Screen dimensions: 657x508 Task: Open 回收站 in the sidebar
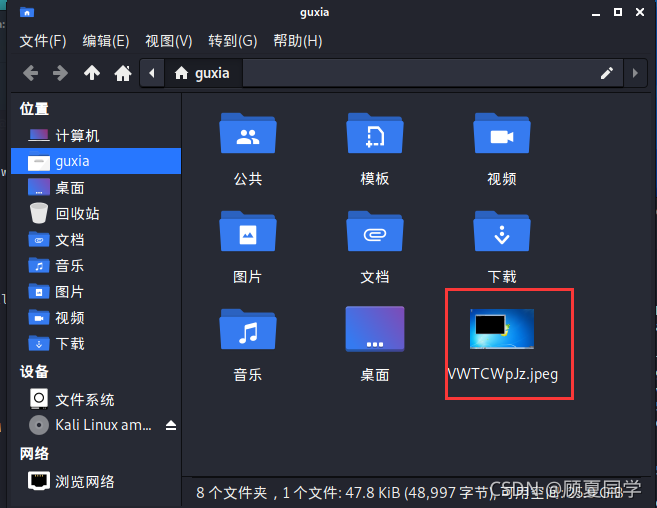96,213
